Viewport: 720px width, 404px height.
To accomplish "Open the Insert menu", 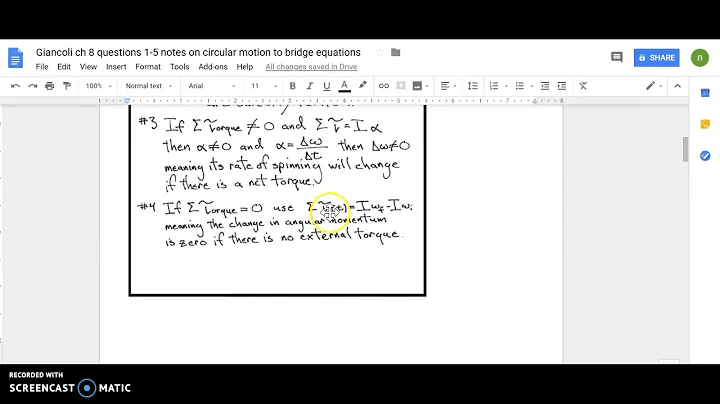I will point(116,67).
